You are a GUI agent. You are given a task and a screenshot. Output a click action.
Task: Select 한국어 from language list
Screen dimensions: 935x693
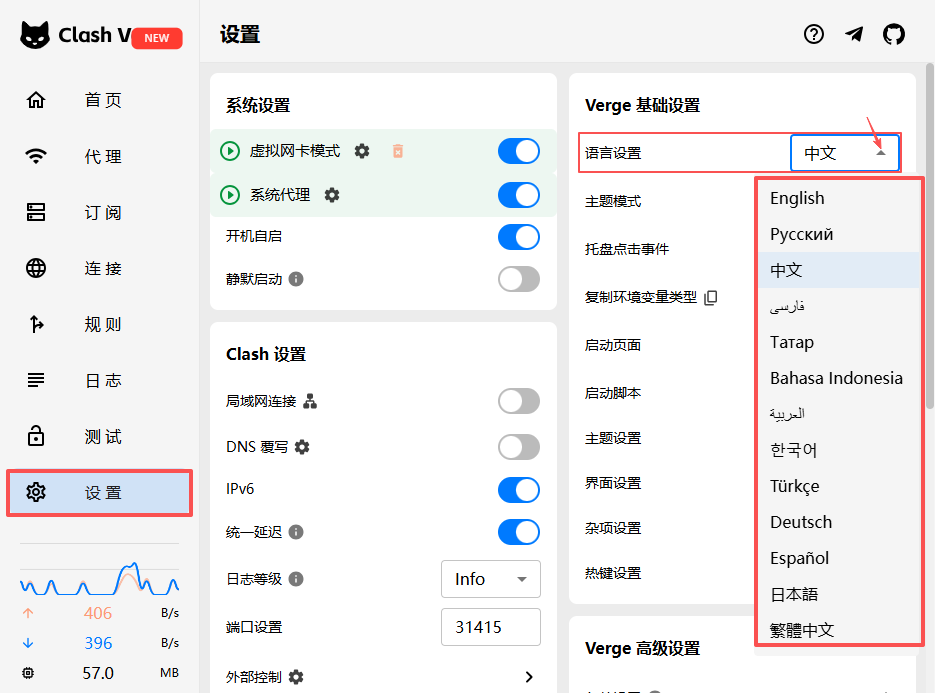[x=839, y=450]
